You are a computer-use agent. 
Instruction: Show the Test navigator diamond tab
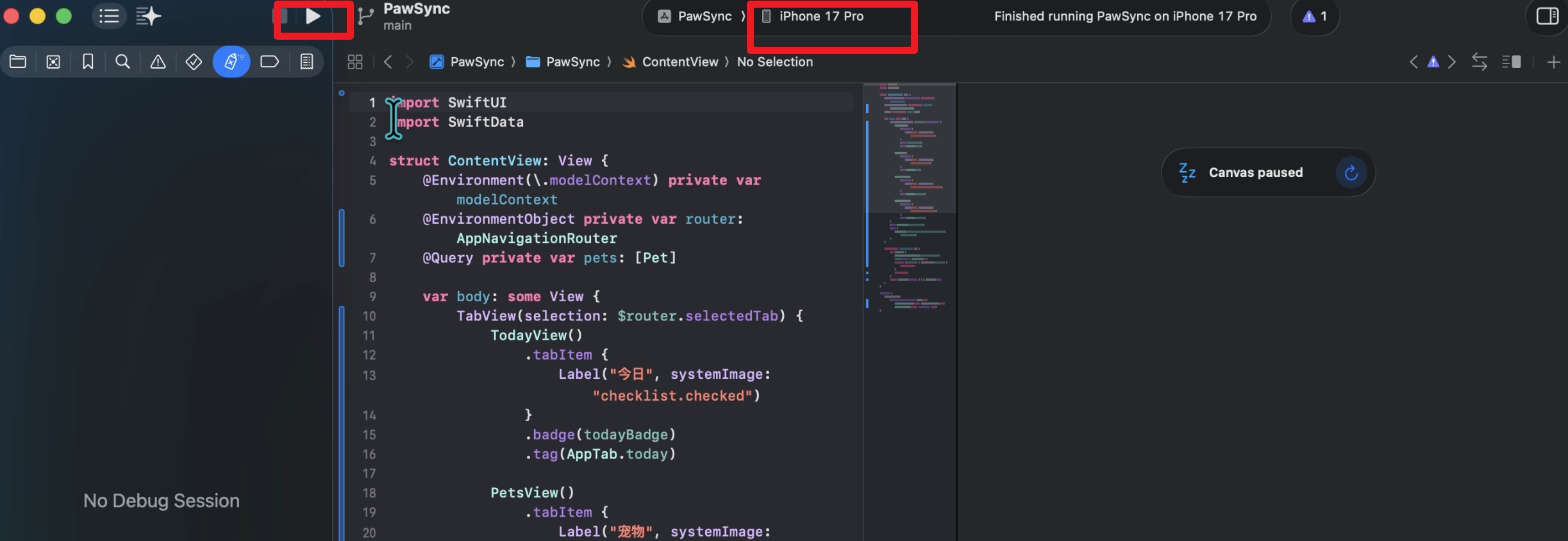194,62
